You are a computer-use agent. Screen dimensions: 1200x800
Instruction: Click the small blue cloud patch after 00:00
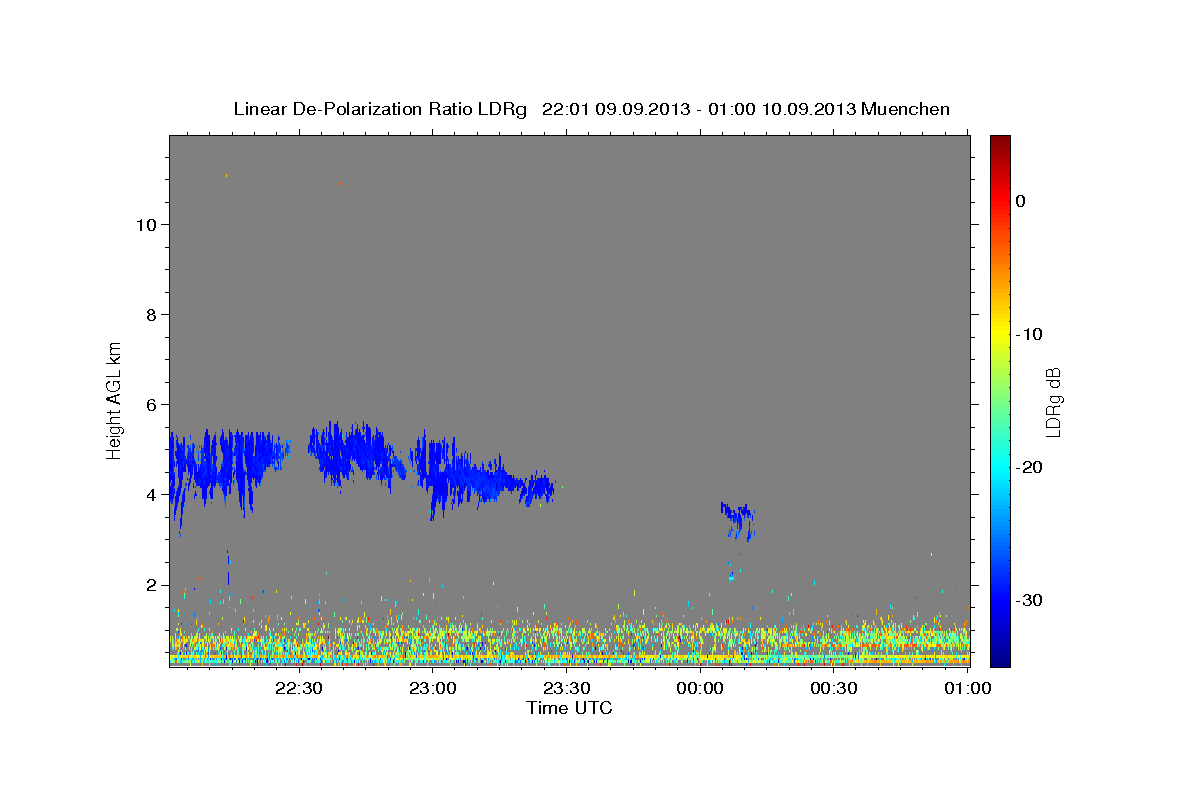pyautogui.click(x=738, y=520)
